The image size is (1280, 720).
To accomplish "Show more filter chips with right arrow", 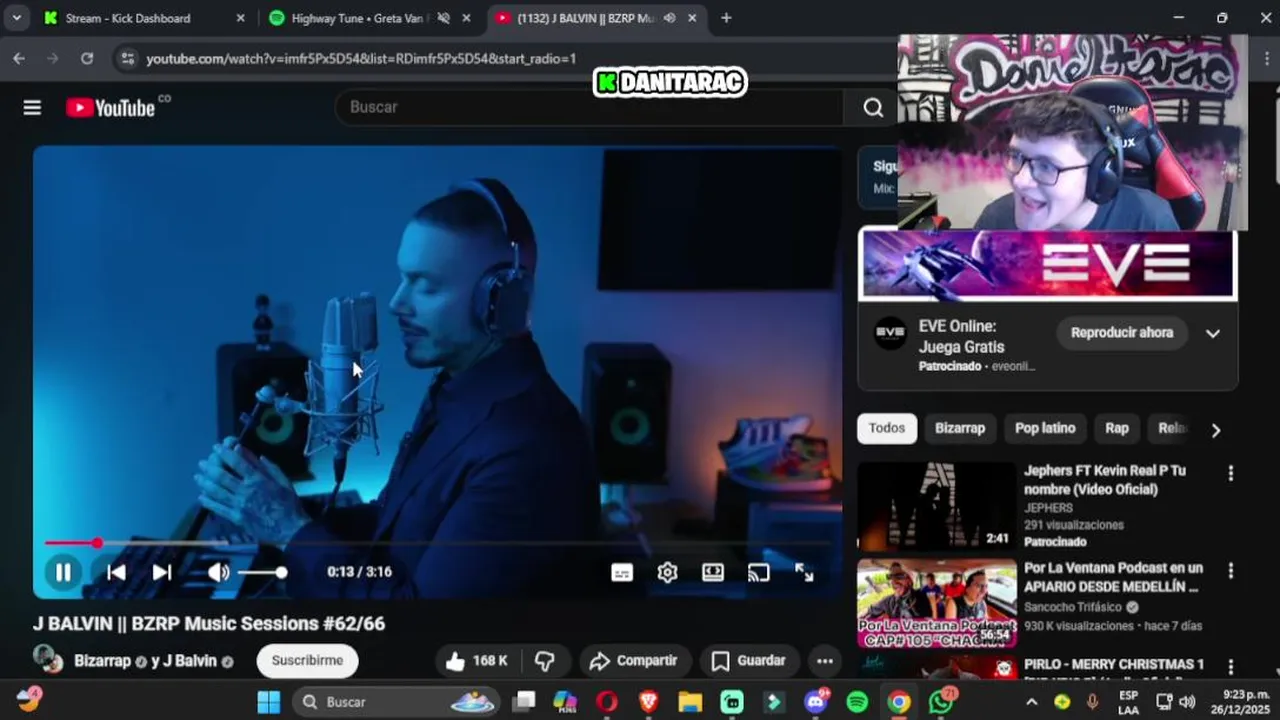I will 1215,430.
